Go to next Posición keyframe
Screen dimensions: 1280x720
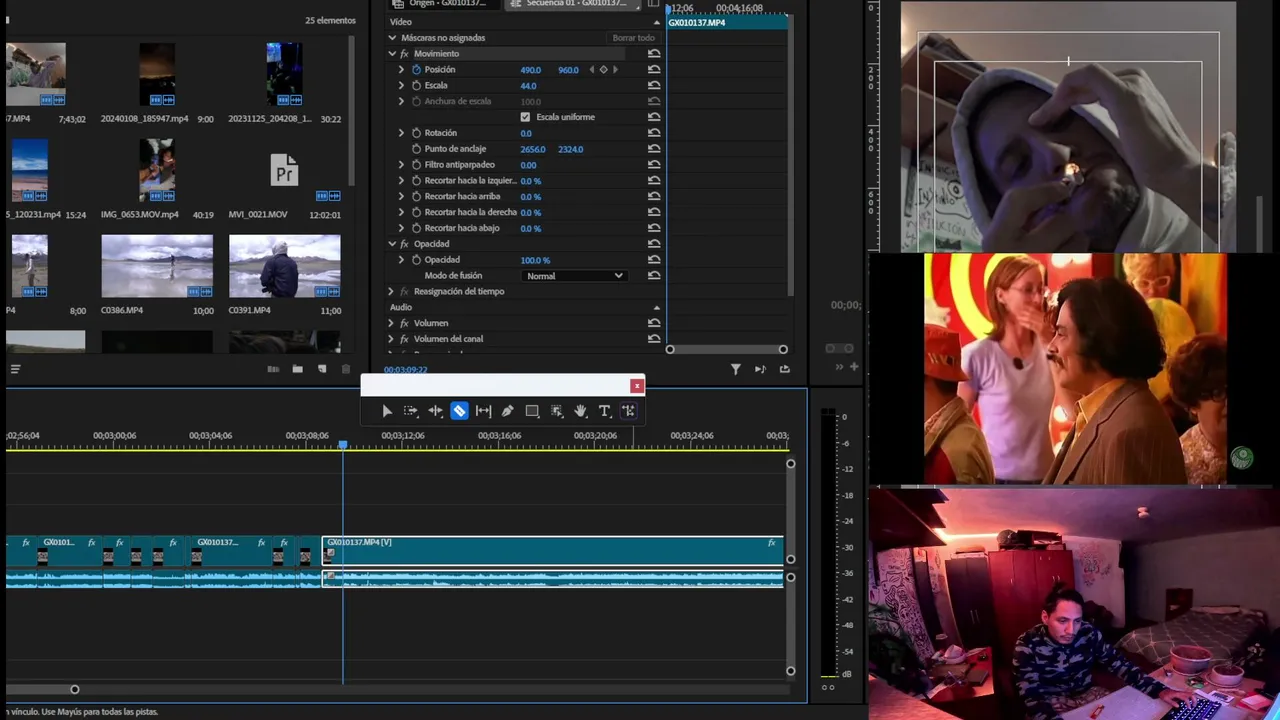click(615, 70)
